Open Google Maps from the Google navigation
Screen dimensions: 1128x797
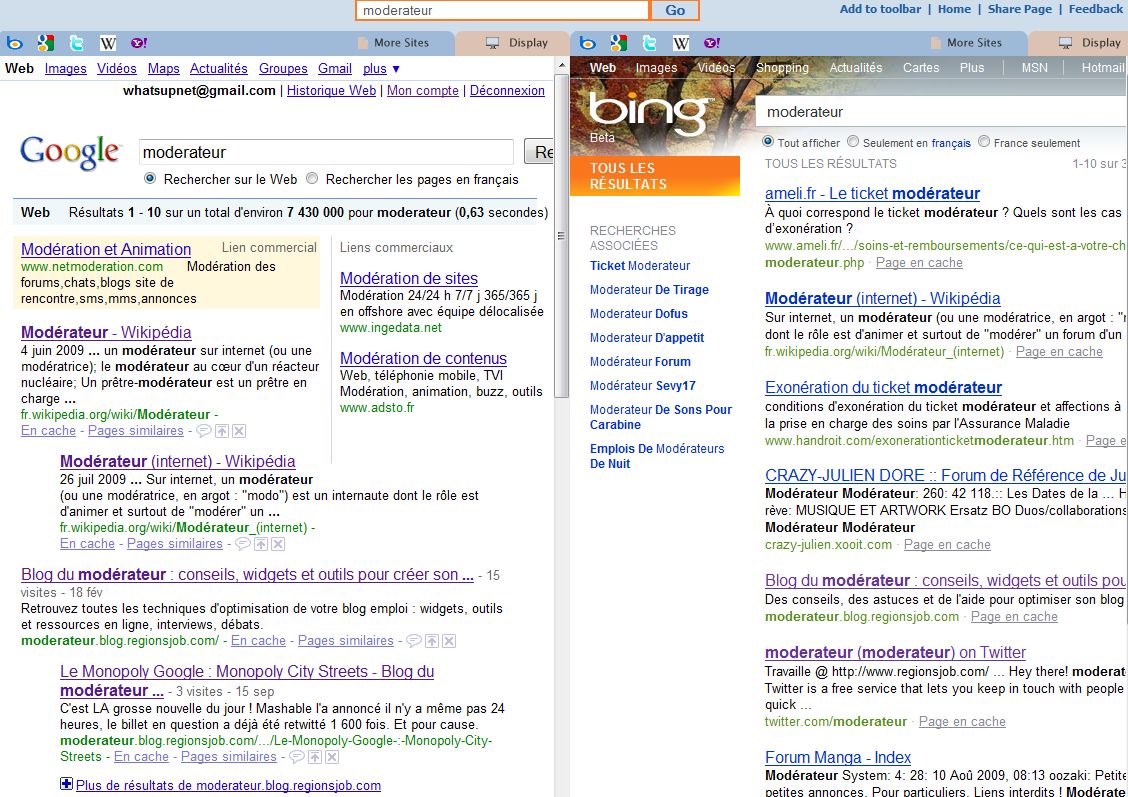(x=163, y=68)
